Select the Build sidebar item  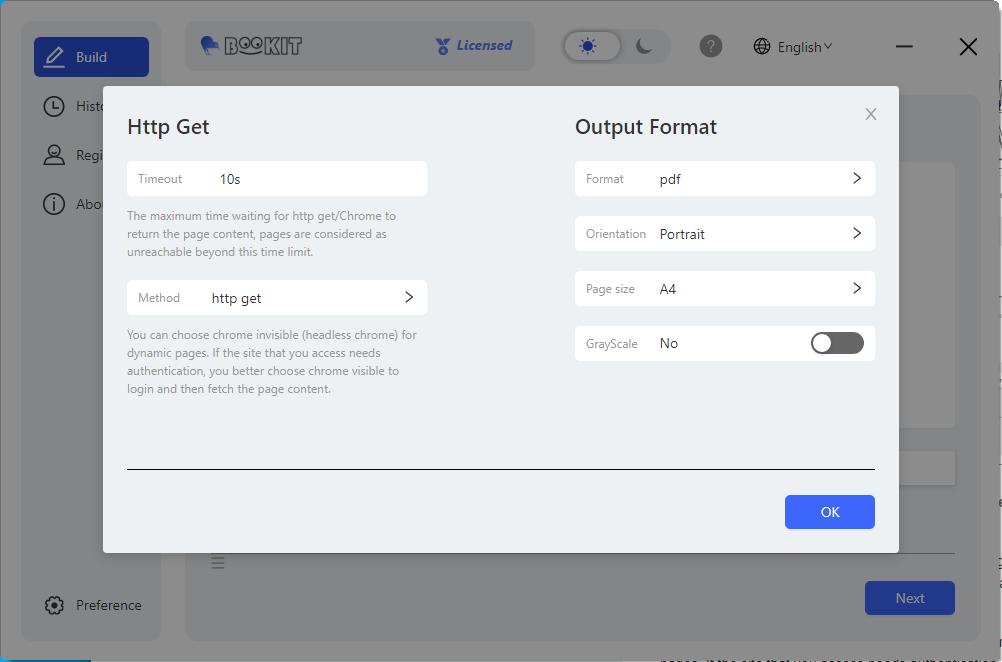pyautogui.click(x=91, y=57)
